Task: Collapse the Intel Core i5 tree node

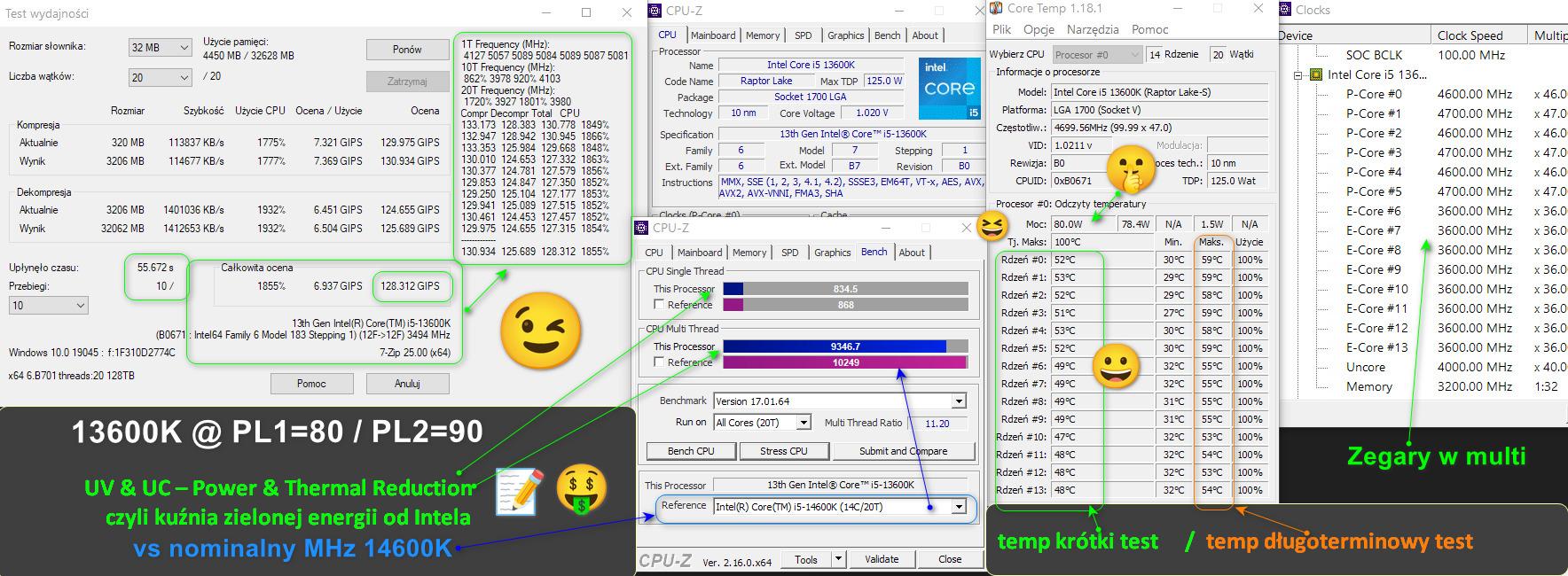Action: pyautogui.click(x=1298, y=75)
